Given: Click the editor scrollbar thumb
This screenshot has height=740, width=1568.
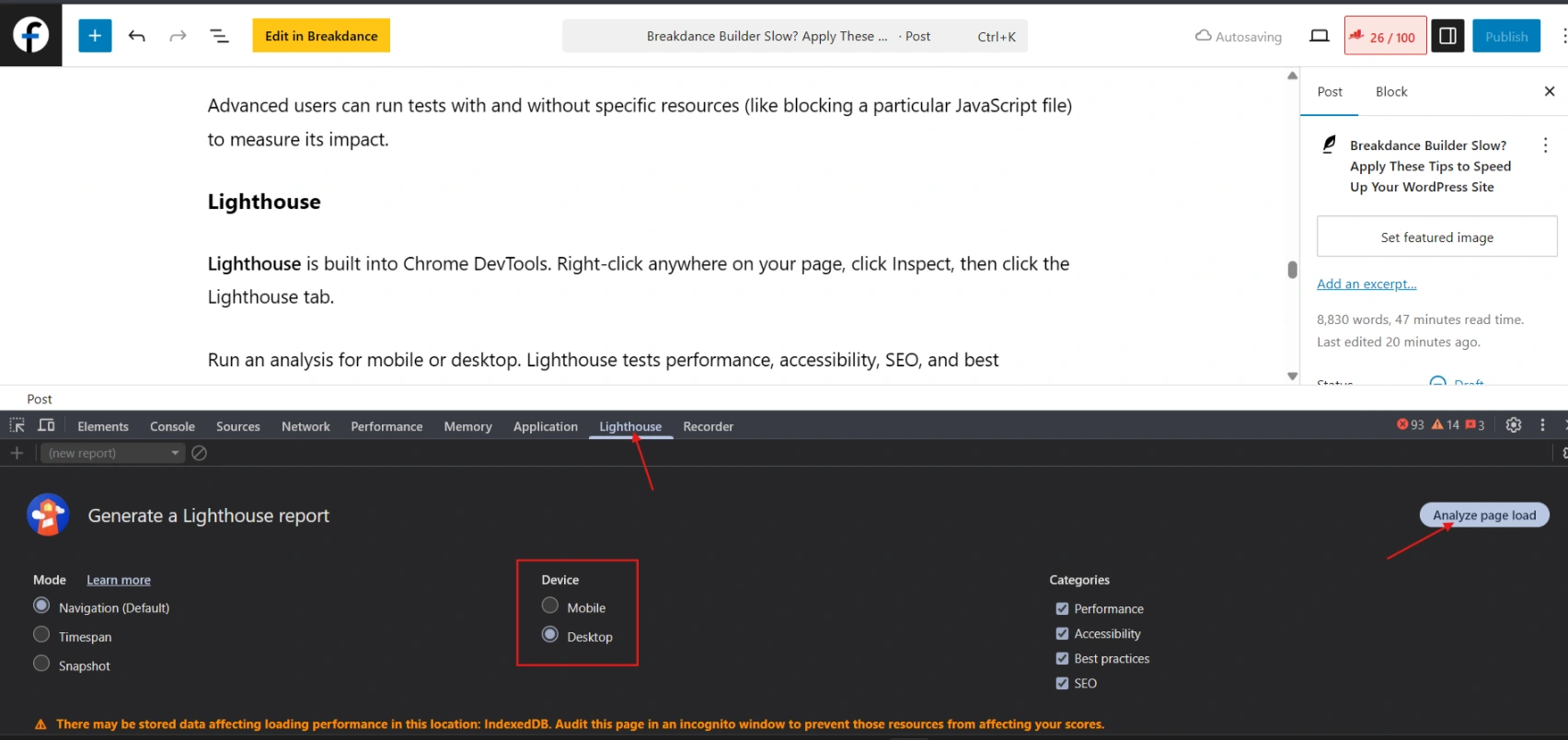Looking at the screenshot, I should [1292, 270].
